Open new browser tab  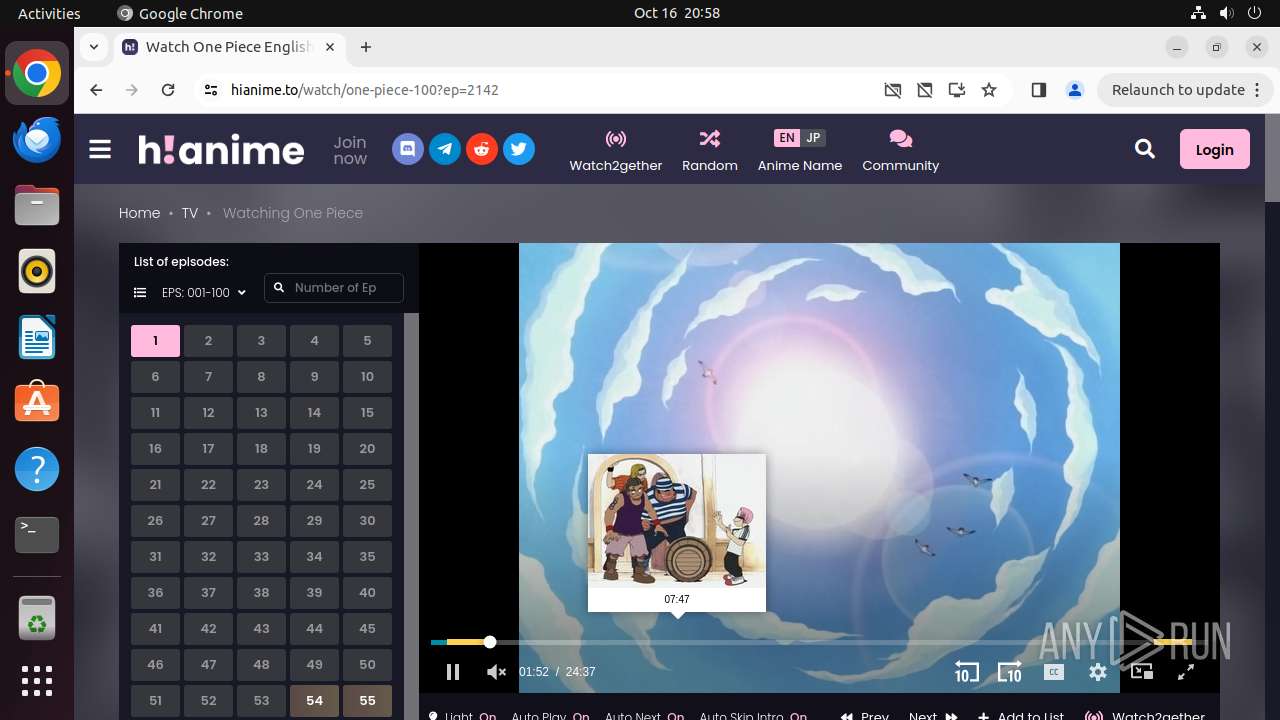[366, 47]
